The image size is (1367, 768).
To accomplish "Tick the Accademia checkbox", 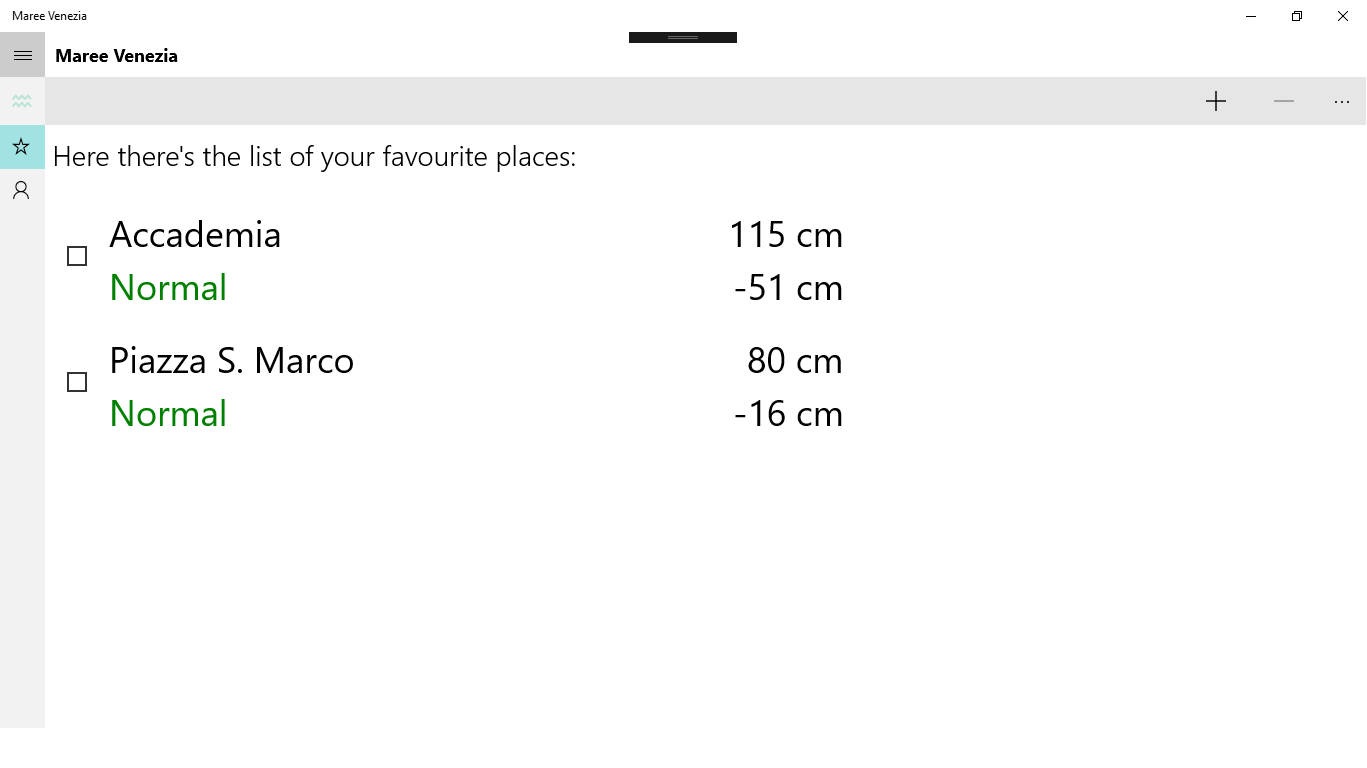I will tap(77, 256).
